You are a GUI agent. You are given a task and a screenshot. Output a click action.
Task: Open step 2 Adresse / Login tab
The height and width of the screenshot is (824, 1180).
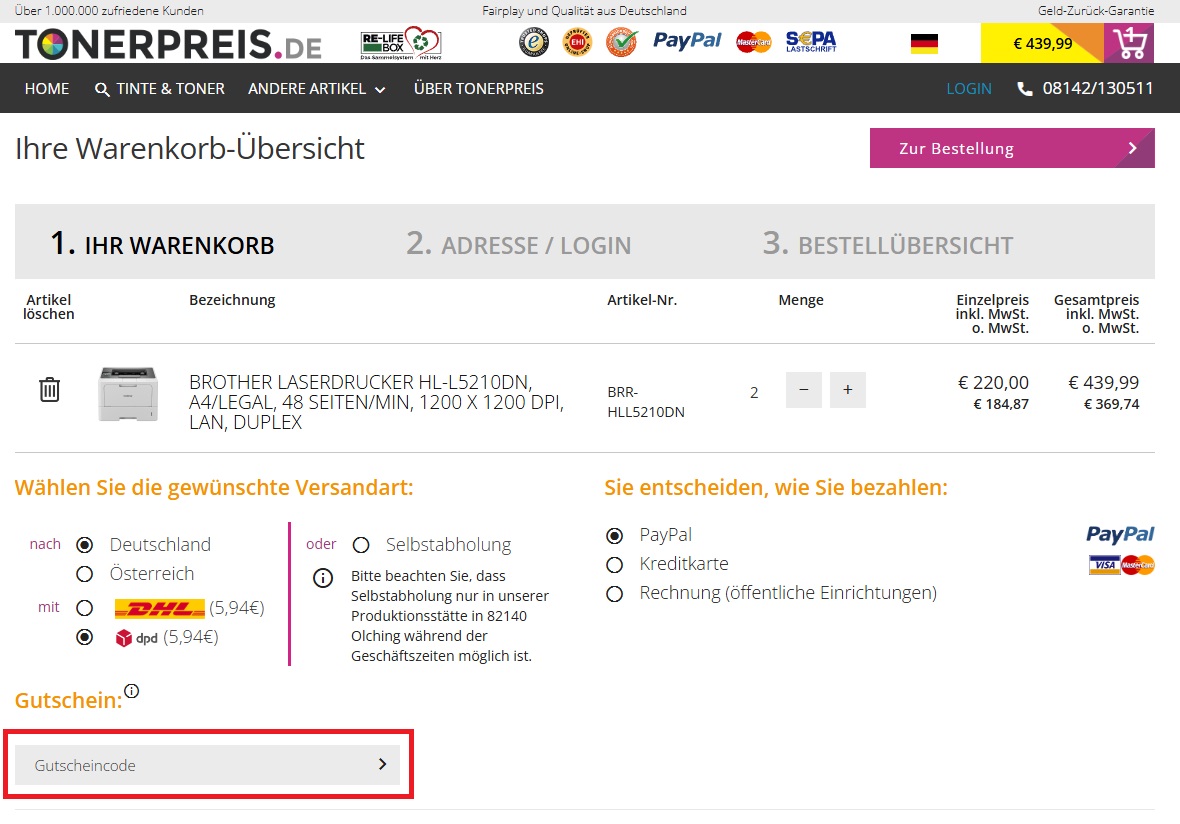click(x=519, y=244)
